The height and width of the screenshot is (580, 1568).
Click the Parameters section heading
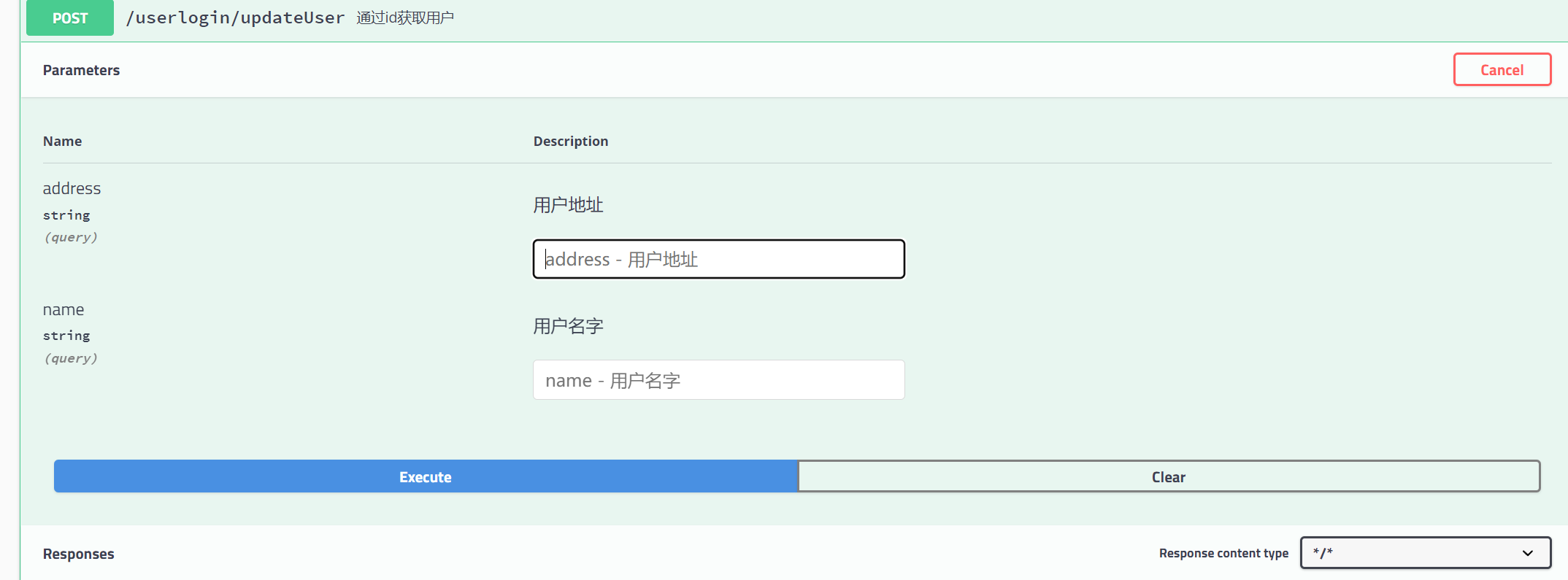click(x=81, y=70)
